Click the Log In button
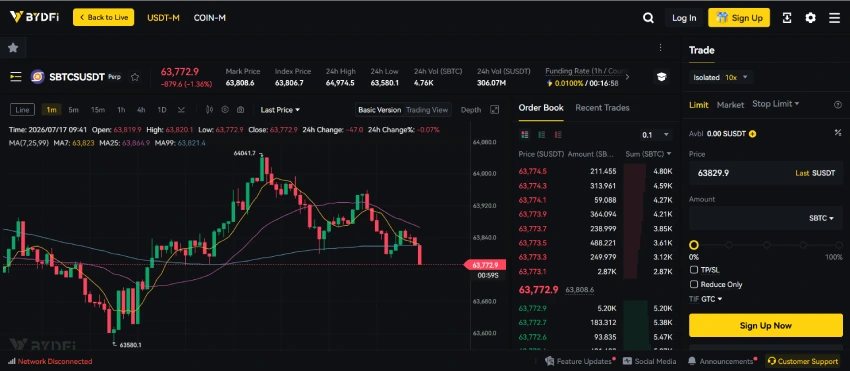This screenshot has width=850, height=371. pyautogui.click(x=684, y=18)
